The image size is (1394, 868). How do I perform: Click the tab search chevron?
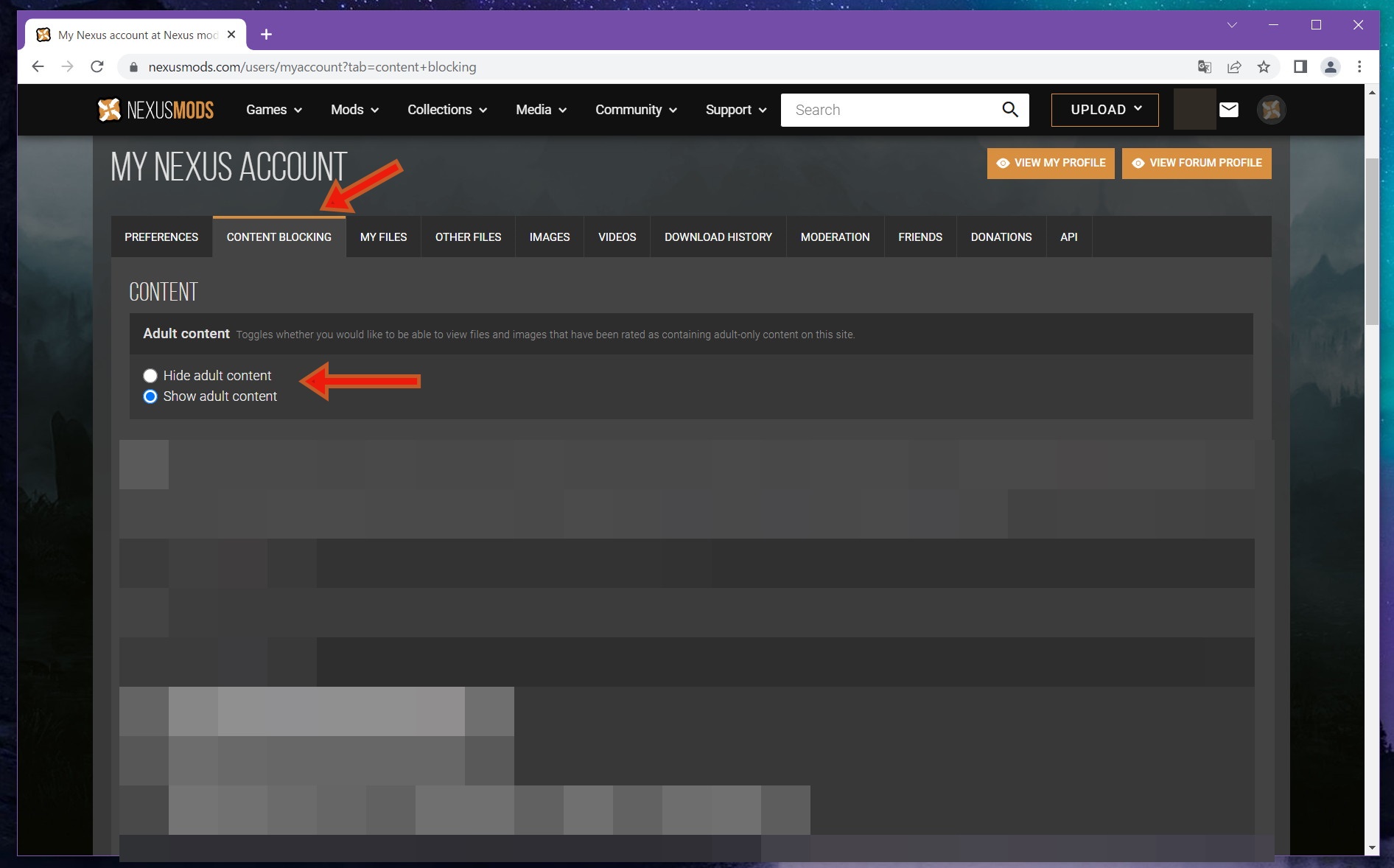coord(1232,25)
